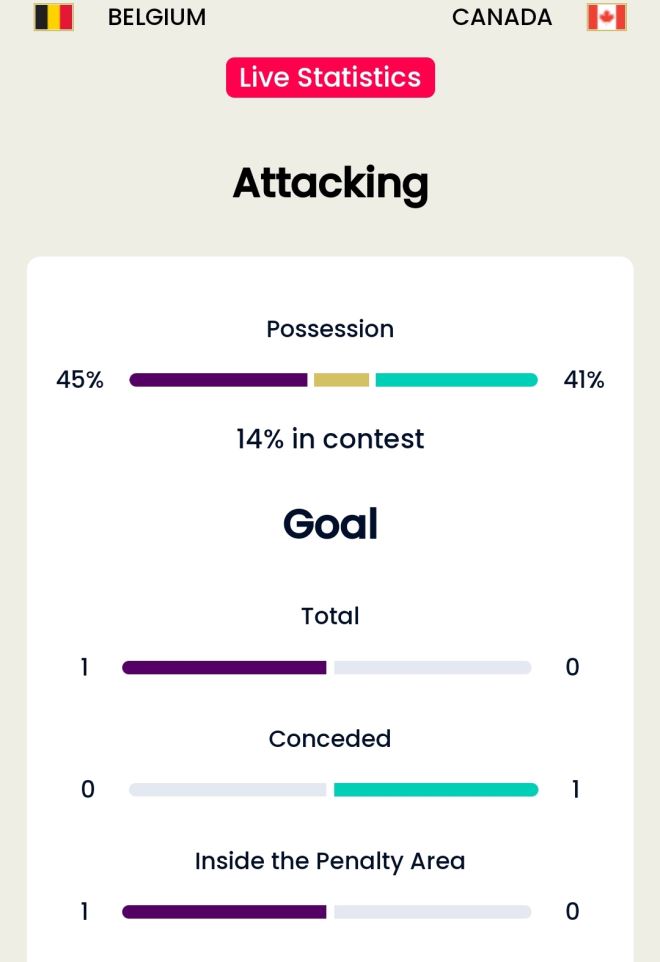Click Canada's 41% possession value
The height and width of the screenshot is (962, 660).
(584, 380)
